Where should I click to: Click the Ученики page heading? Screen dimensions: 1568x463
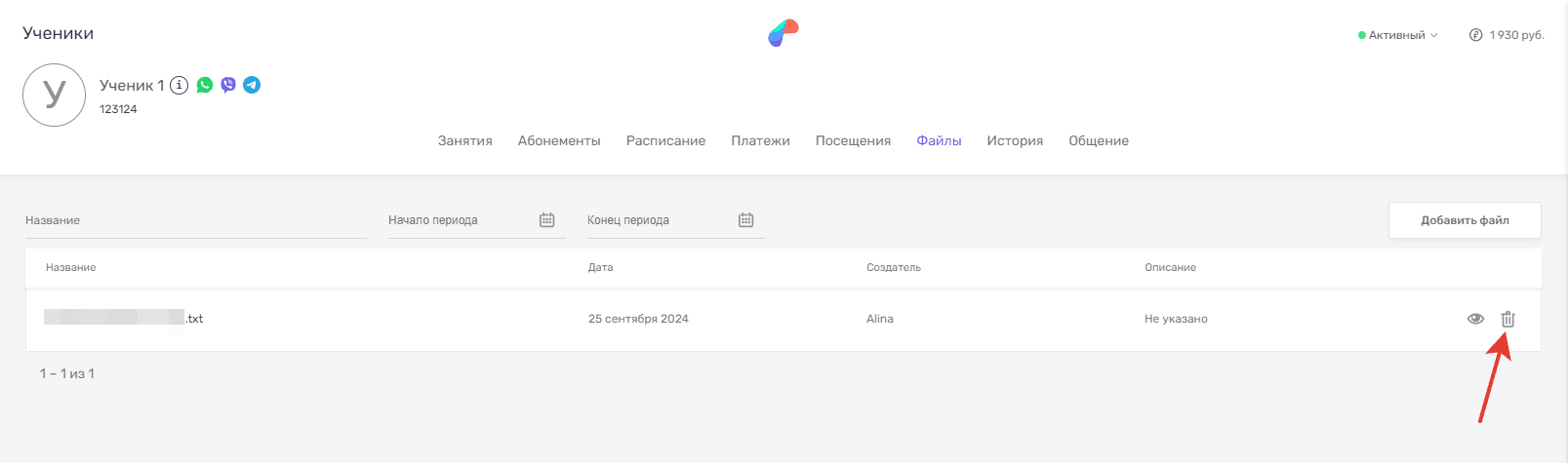pos(59,33)
